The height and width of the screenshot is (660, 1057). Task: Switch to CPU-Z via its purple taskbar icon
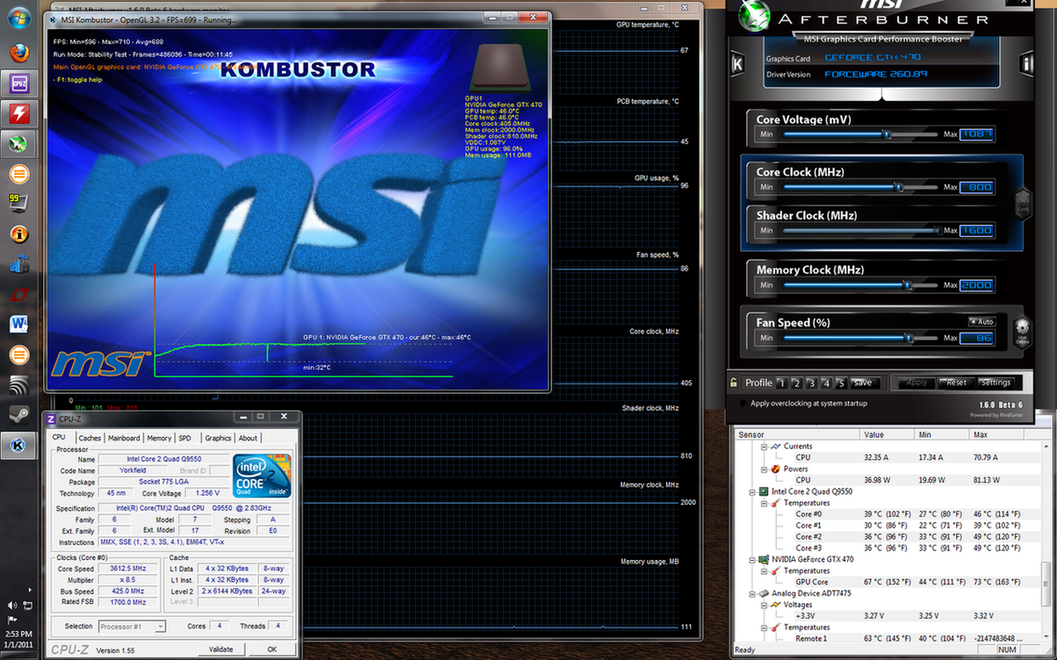tap(19, 83)
